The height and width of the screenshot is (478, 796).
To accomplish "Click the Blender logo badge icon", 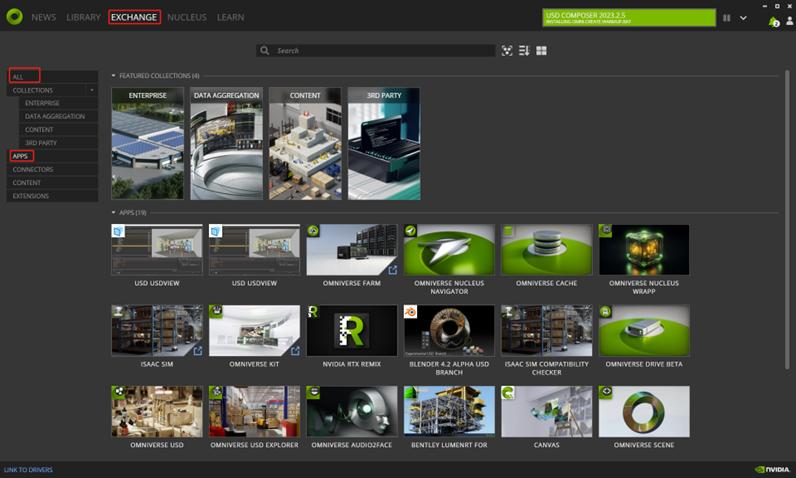I will coord(410,312).
